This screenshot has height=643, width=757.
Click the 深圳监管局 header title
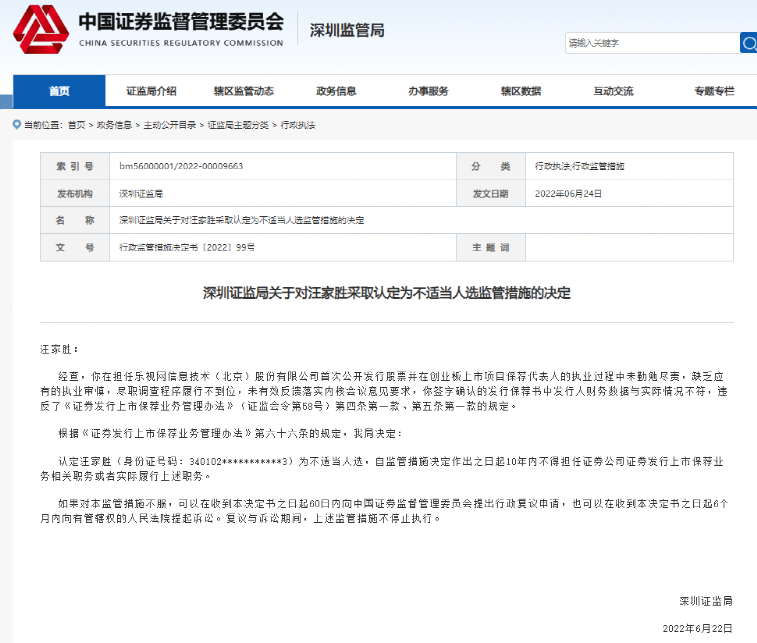pos(347,30)
